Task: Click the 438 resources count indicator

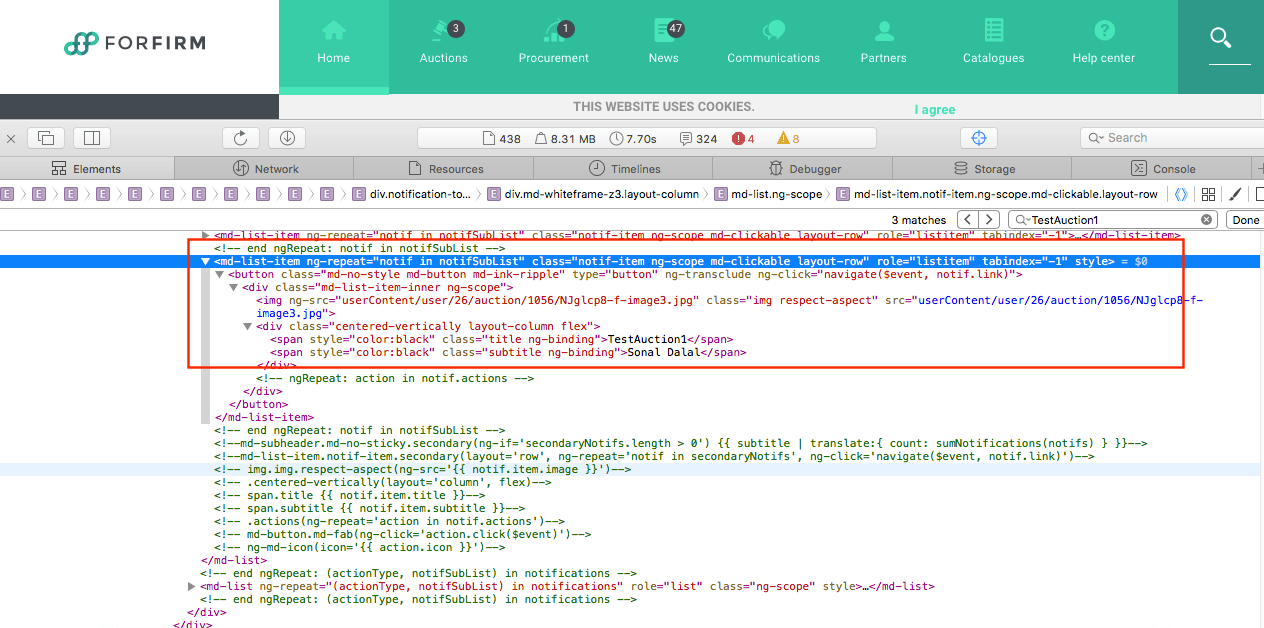Action: [x=502, y=139]
